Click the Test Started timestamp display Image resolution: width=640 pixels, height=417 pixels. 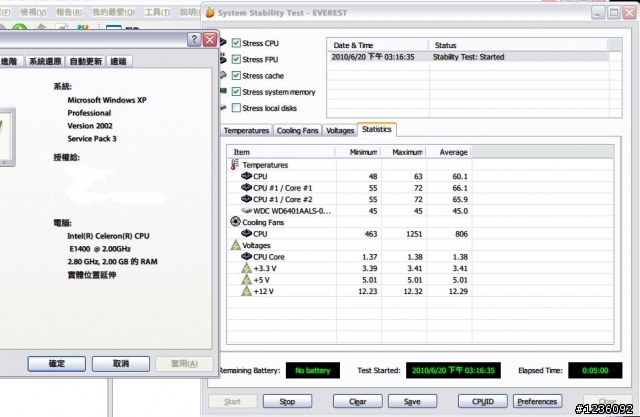tap(453, 370)
